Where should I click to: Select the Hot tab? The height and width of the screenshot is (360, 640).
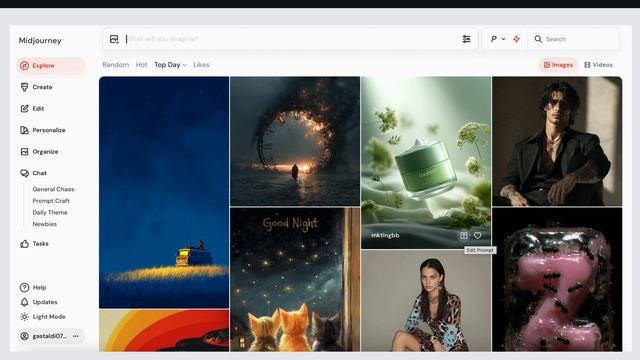[x=141, y=64]
